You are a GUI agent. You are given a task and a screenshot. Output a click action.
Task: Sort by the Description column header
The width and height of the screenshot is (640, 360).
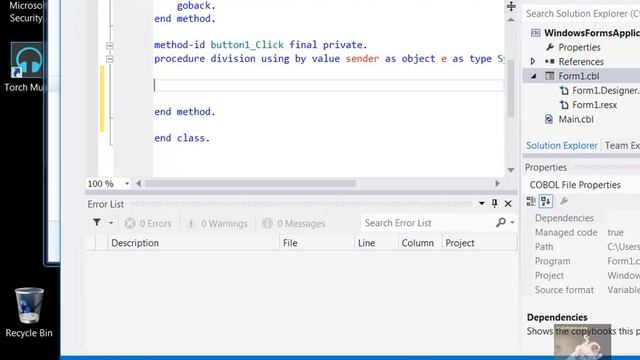[193, 243]
